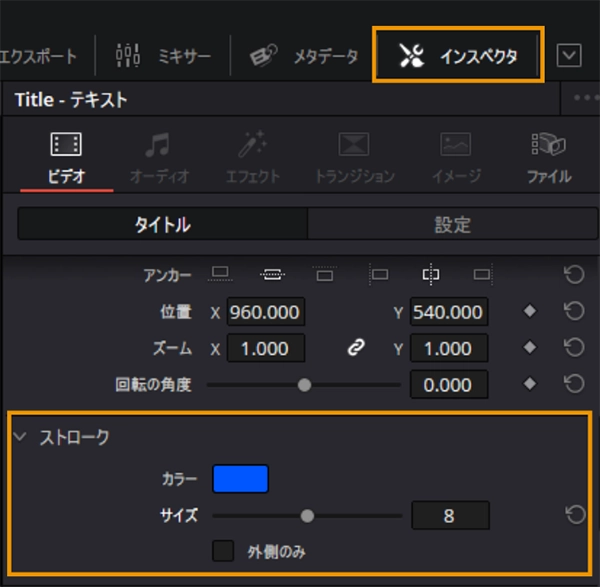Add keyframe for 位置
The height and width of the screenshot is (587, 600).
[x=530, y=311]
